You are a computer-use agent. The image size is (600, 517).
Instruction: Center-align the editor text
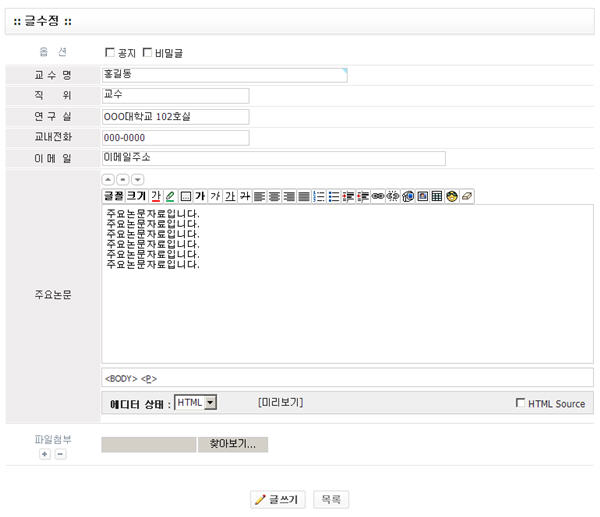pyautogui.click(x=274, y=196)
